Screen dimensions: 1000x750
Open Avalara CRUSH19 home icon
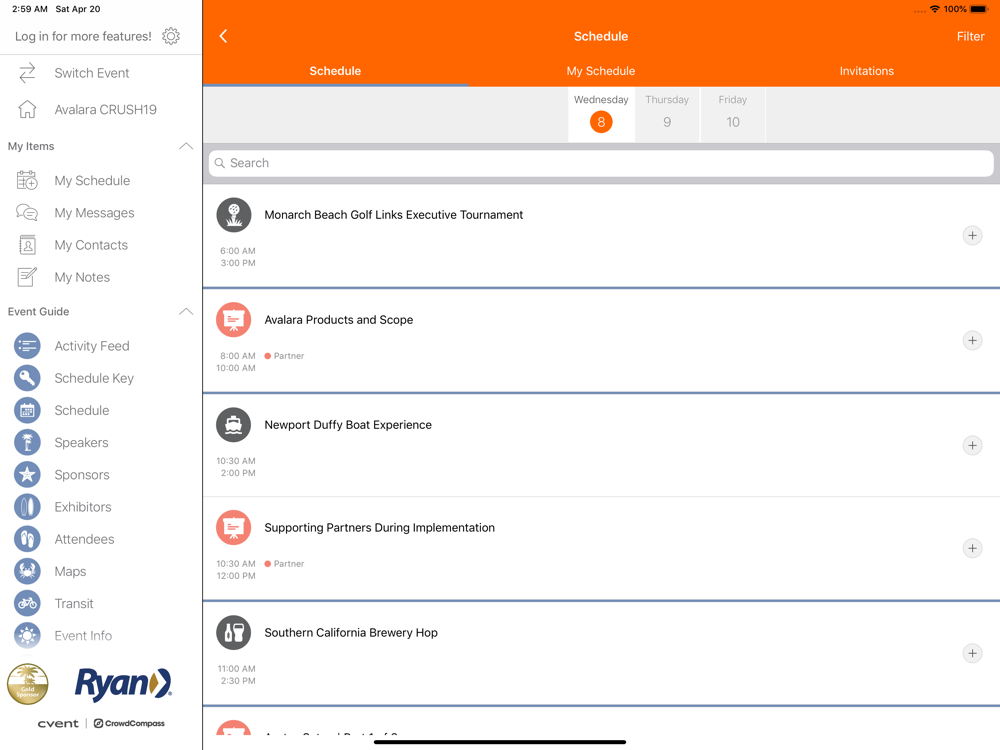(27, 109)
